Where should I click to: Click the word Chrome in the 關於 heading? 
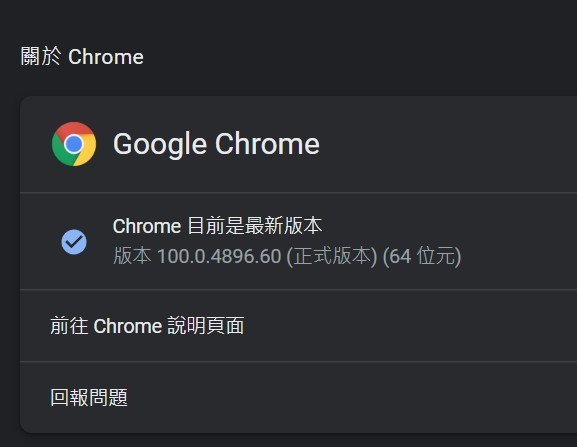(106, 57)
